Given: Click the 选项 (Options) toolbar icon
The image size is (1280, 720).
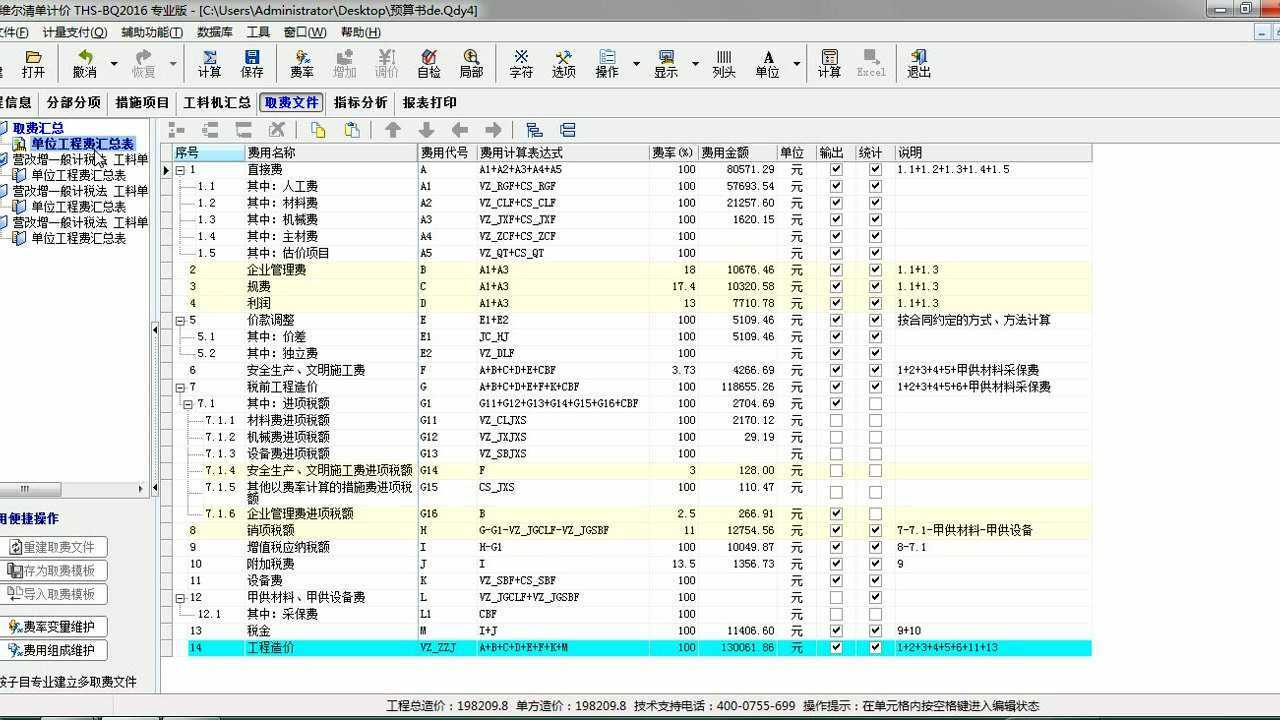Looking at the screenshot, I should click(563, 63).
